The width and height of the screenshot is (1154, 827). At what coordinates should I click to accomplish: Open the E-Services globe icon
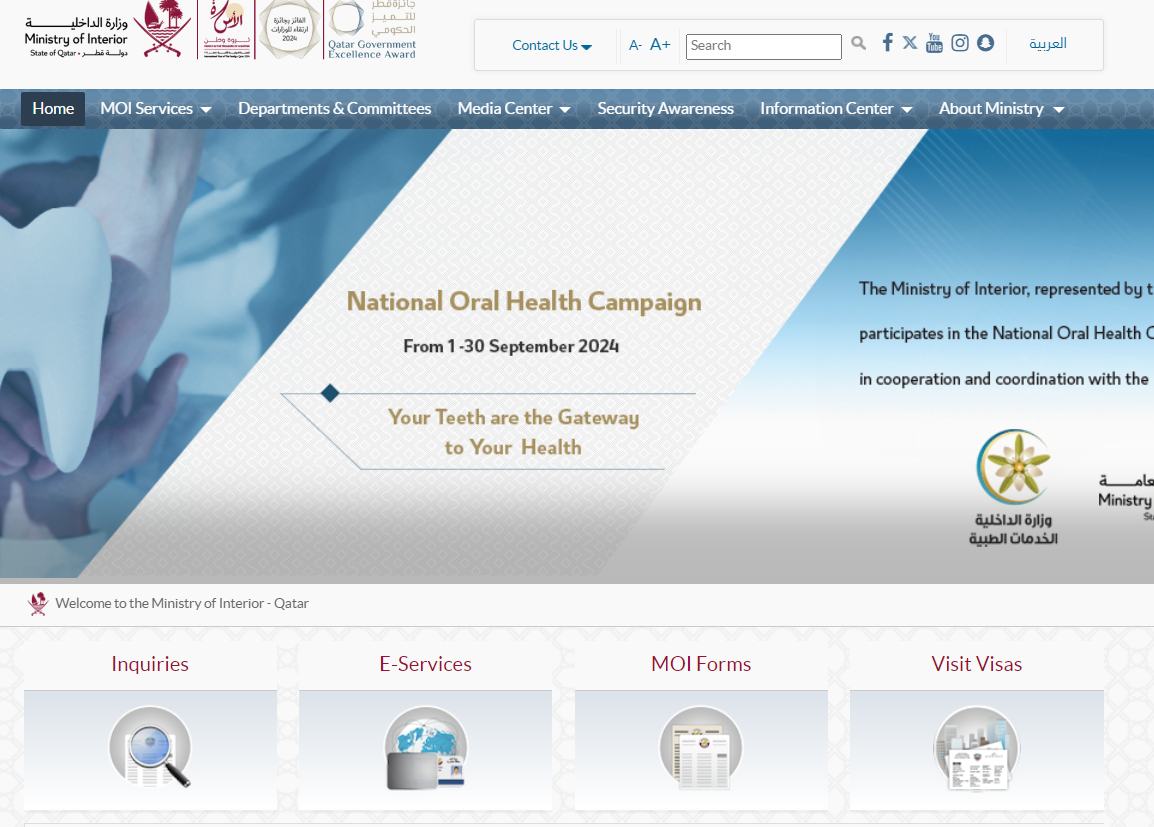425,747
